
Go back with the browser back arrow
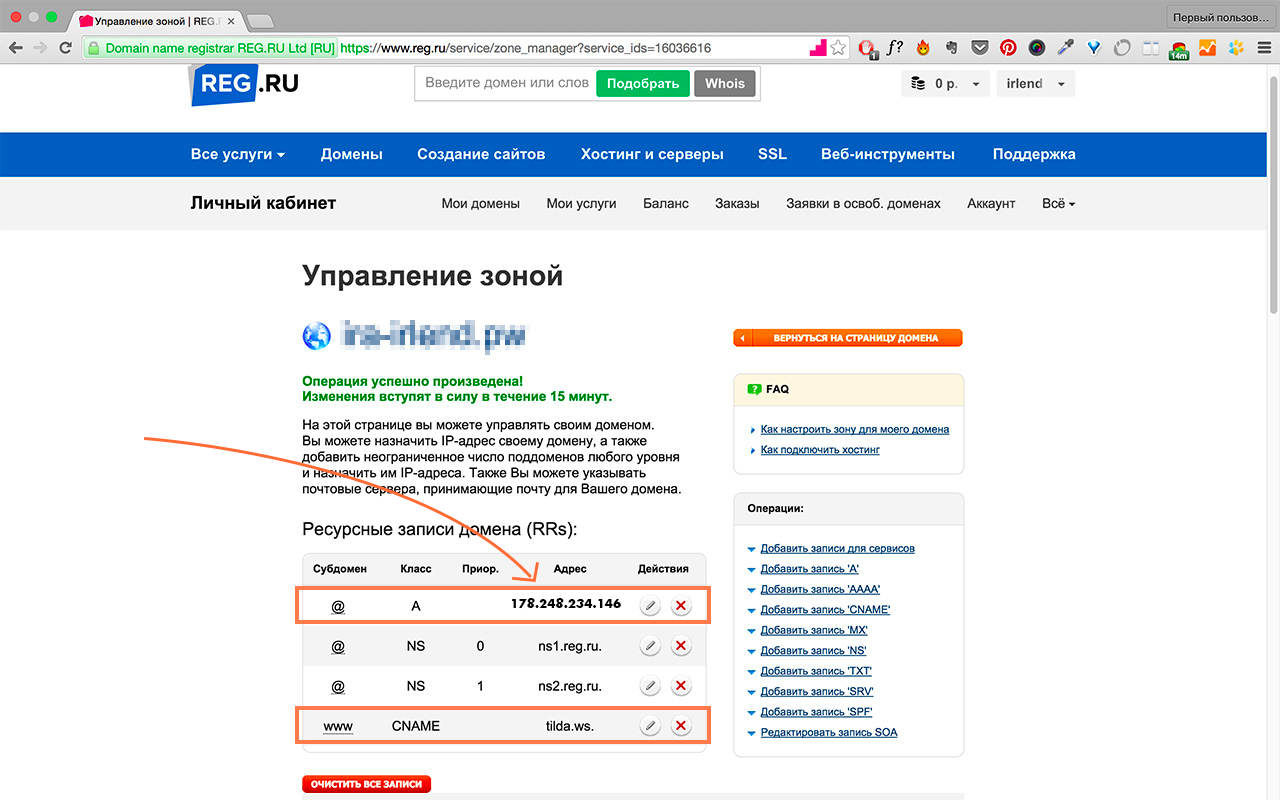tap(16, 47)
